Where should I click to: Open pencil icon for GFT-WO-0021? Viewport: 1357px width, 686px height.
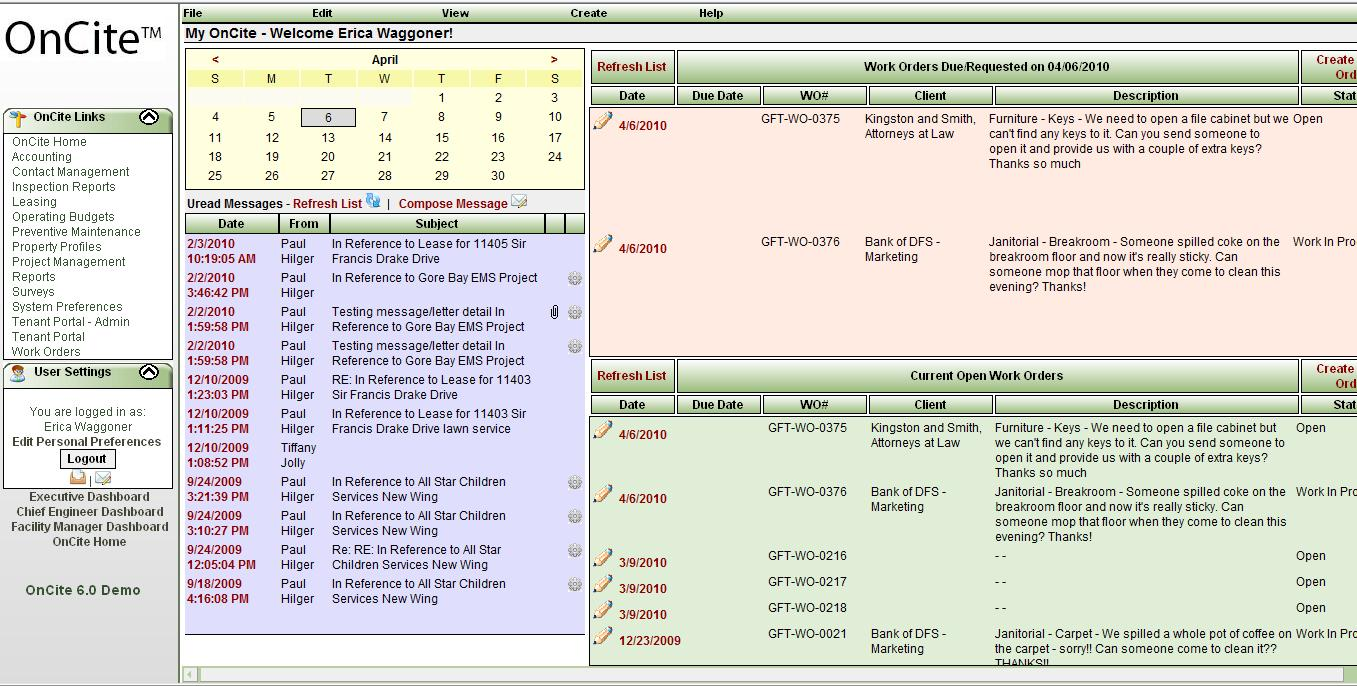(602, 636)
